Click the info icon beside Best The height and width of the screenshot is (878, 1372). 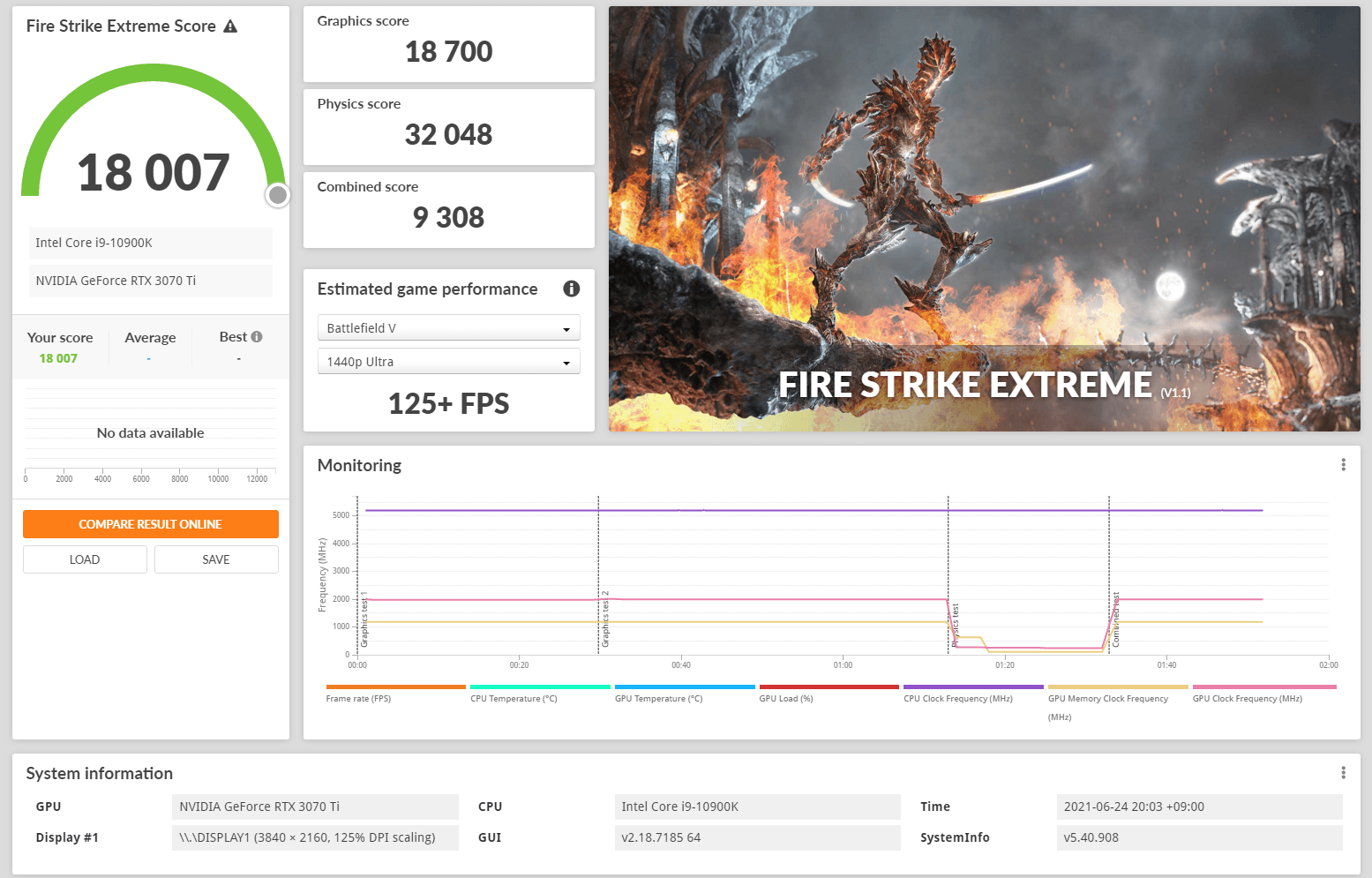(x=257, y=336)
